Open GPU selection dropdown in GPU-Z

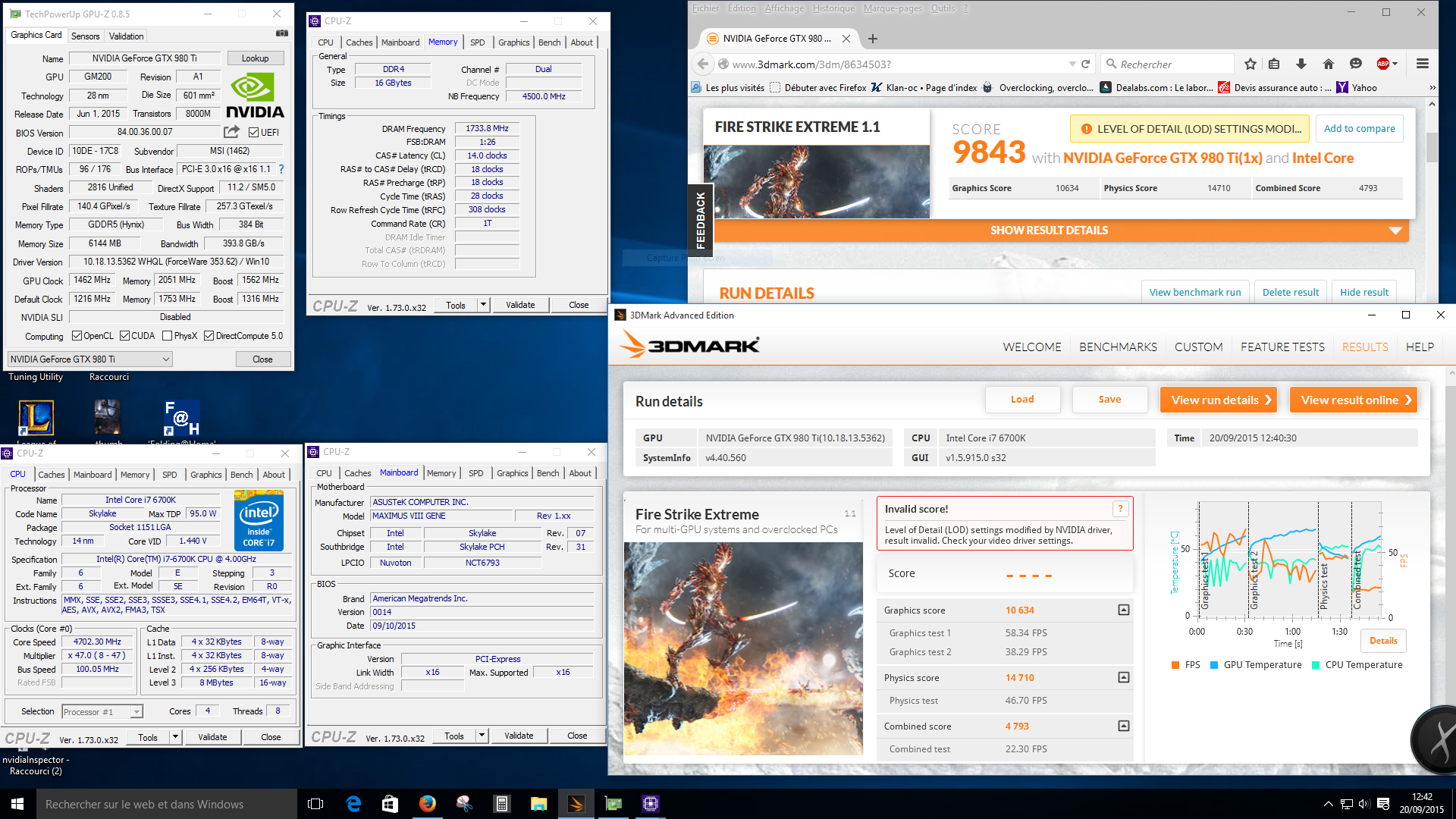point(90,359)
